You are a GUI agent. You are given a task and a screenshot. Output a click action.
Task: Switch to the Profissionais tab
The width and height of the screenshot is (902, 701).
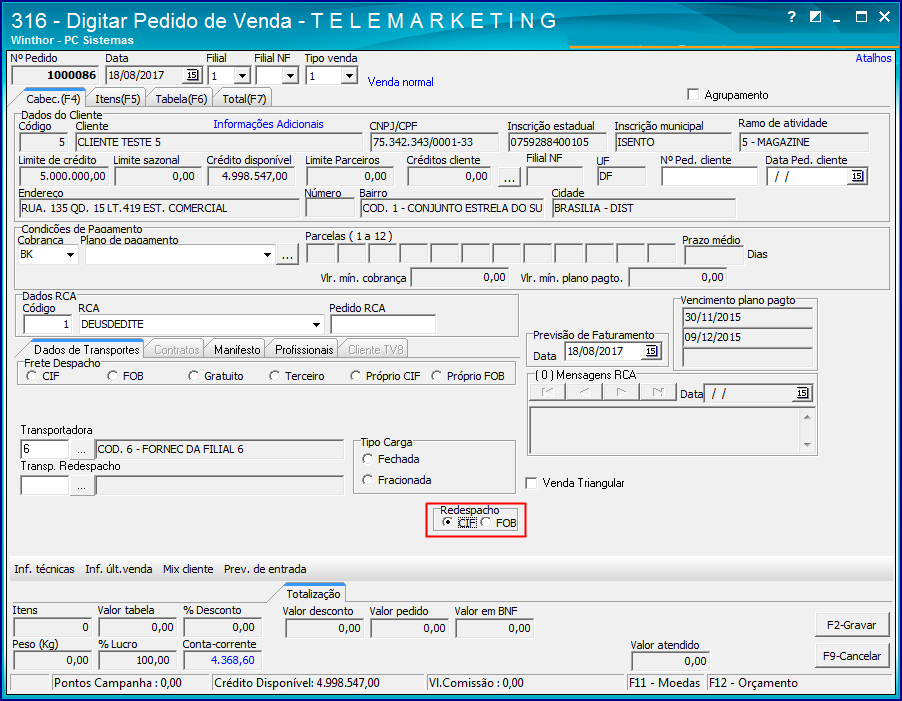click(304, 350)
